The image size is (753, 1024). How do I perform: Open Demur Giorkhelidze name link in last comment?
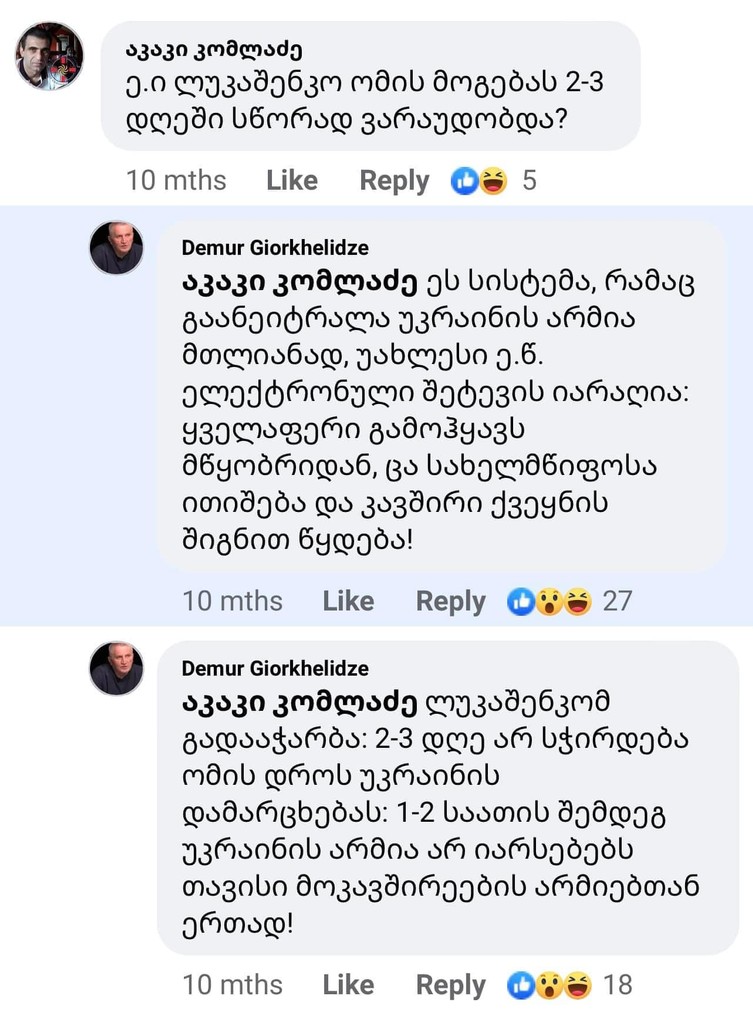(x=275, y=668)
